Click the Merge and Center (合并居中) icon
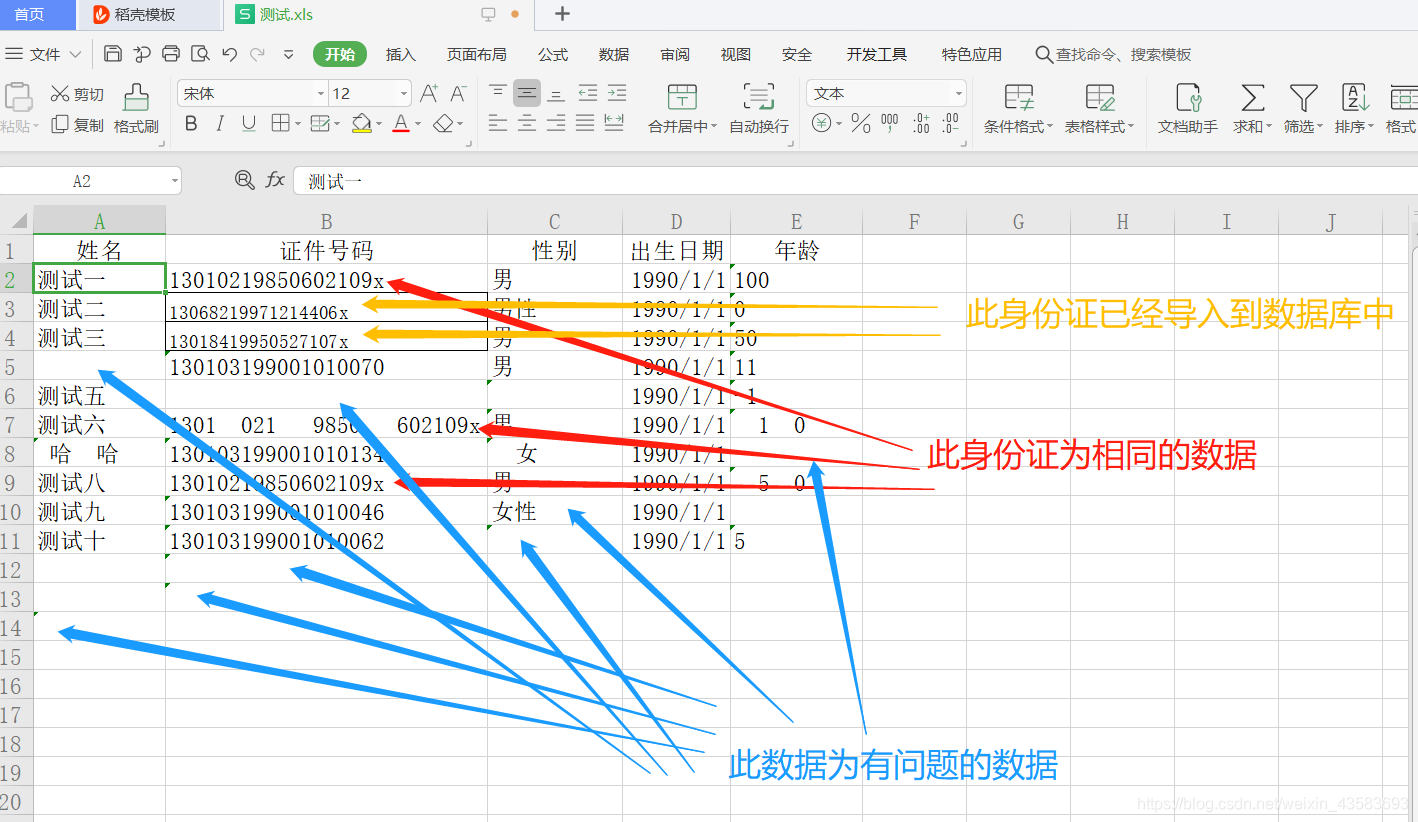The width and height of the screenshot is (1418, 822). point(682,97)
